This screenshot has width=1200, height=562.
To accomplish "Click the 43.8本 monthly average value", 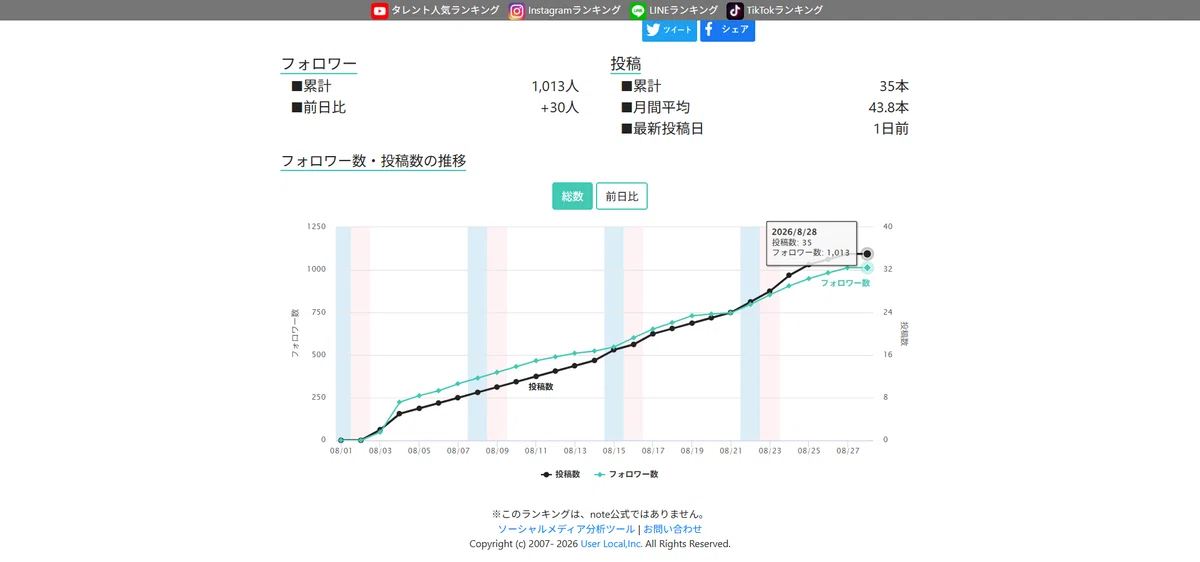I will tap(889, 107).
